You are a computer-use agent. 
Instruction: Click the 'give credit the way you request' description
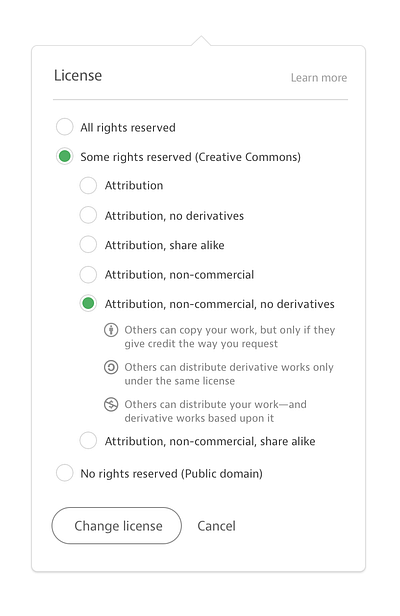tap(201, 344)
